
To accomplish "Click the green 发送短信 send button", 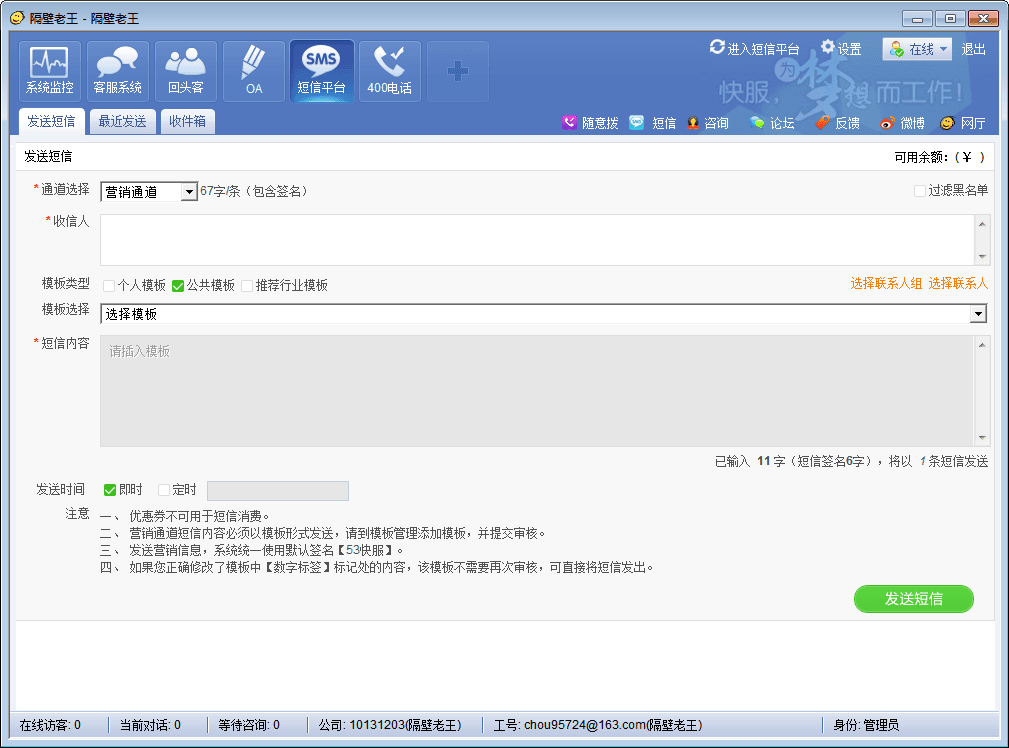I will coord(913,599).
